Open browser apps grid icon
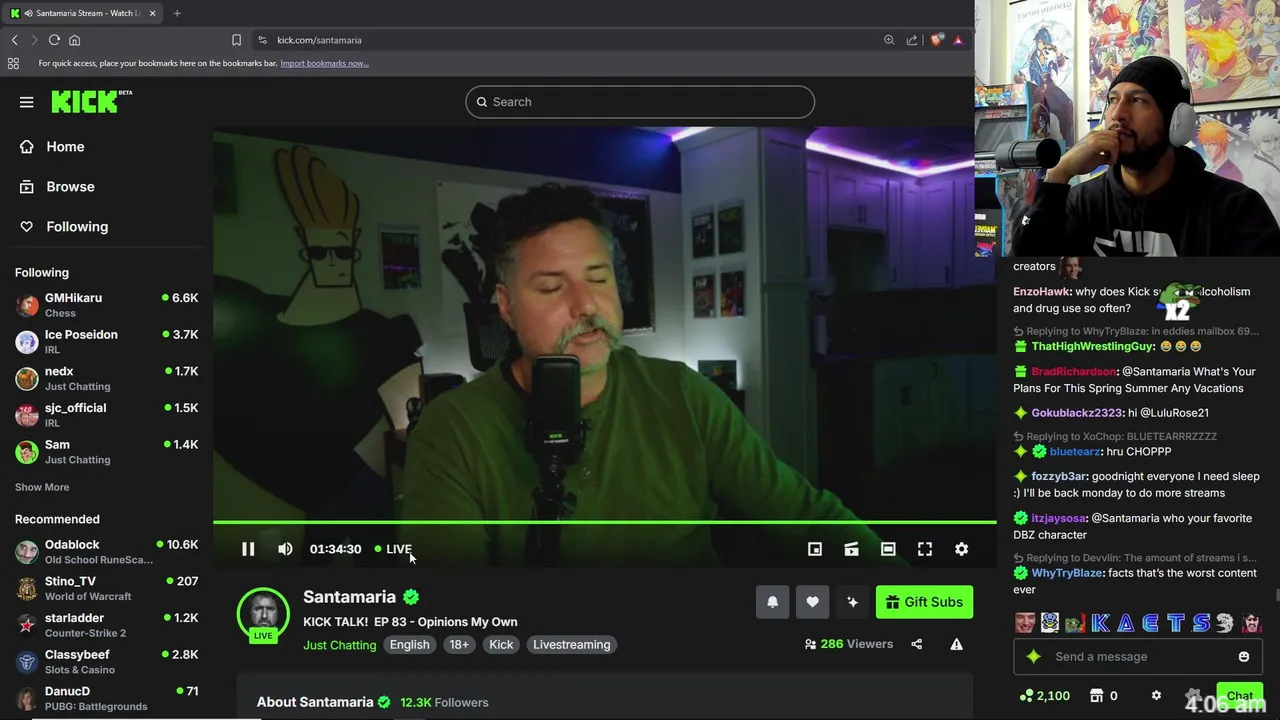Viewport: 1280px width, 720px height. click(13, 63)
